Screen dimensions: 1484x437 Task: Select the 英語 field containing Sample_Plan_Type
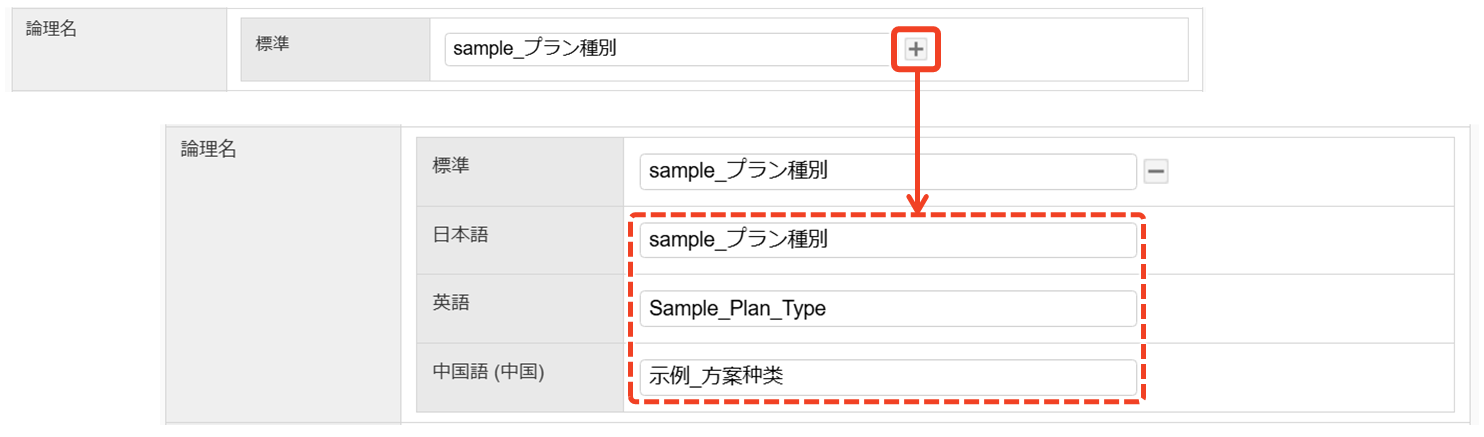887,309
